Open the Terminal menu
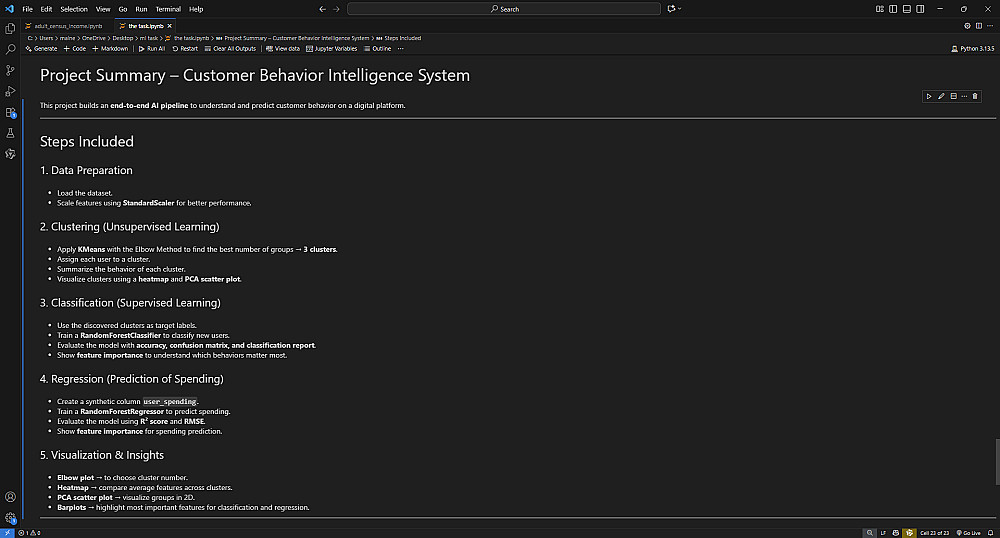 (x=167, y=9)
